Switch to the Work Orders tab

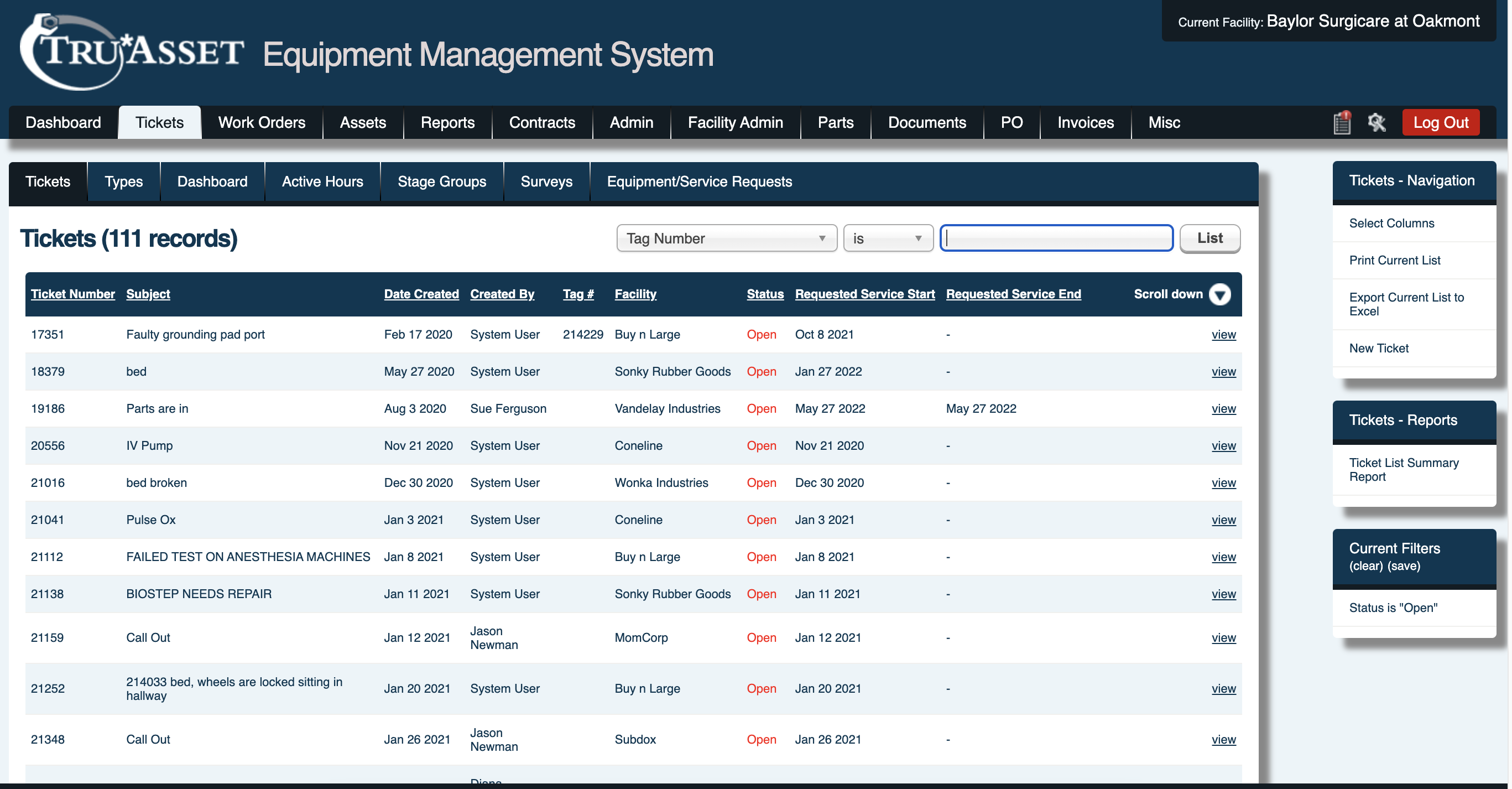261,122
